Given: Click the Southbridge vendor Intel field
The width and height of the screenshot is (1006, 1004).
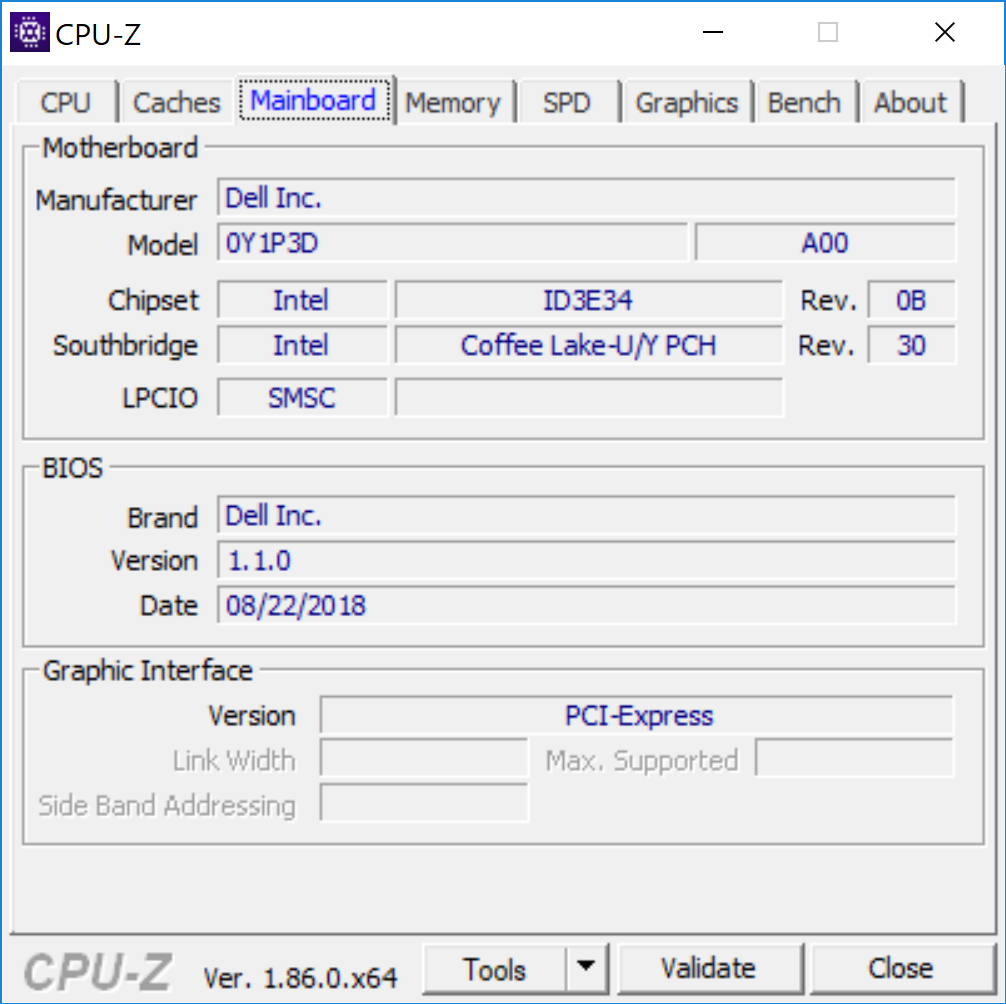Looking at the screenshot, I should [x=302, y=345].
